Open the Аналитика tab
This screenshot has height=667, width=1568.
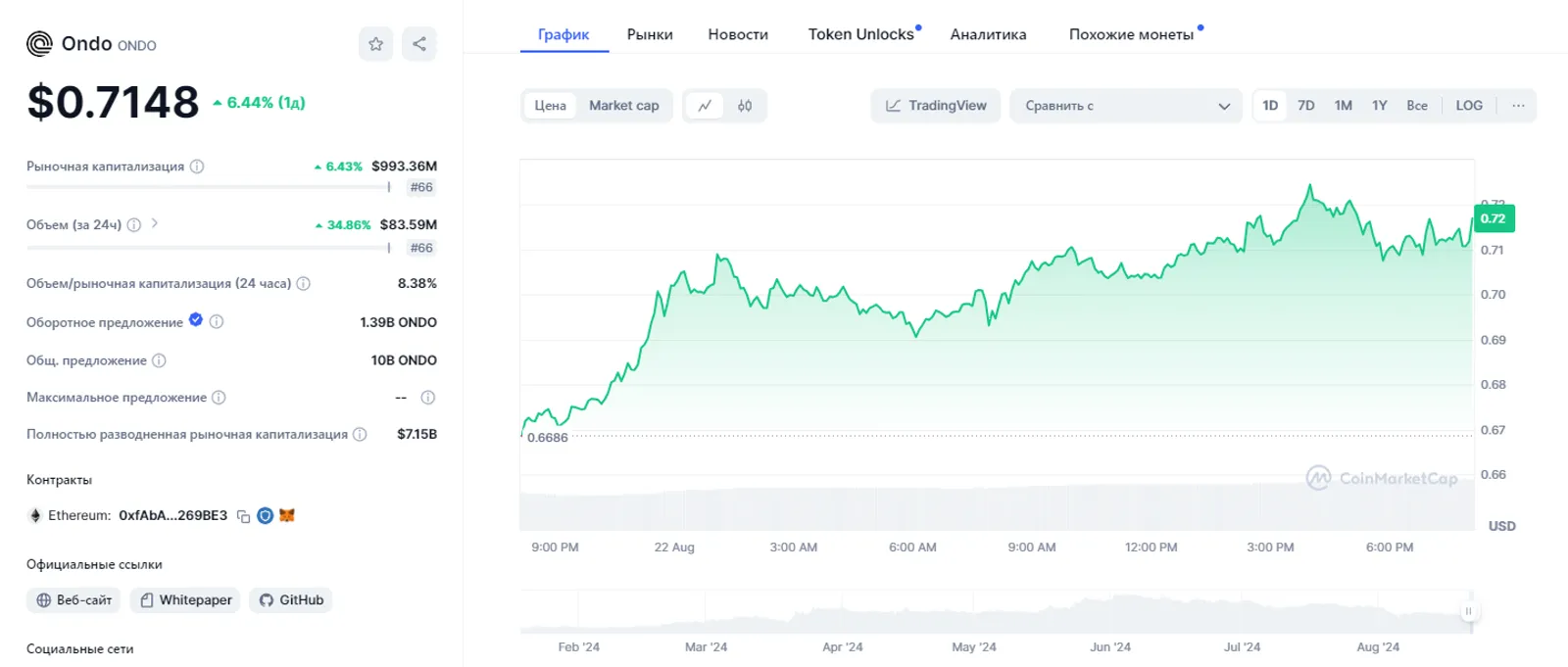988,34
